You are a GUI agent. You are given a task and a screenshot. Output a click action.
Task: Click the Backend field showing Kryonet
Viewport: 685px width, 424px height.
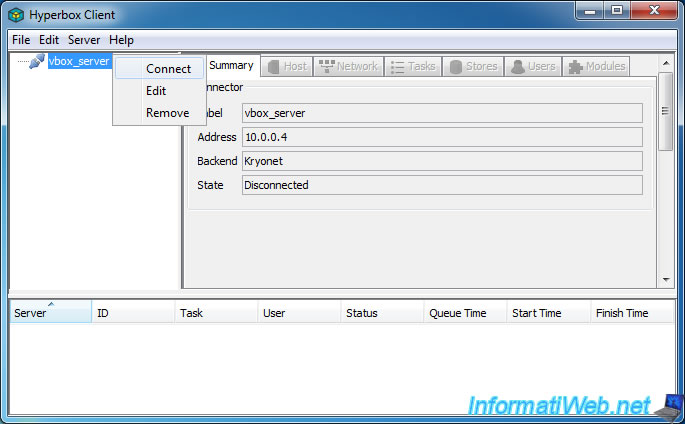point(442,161)
